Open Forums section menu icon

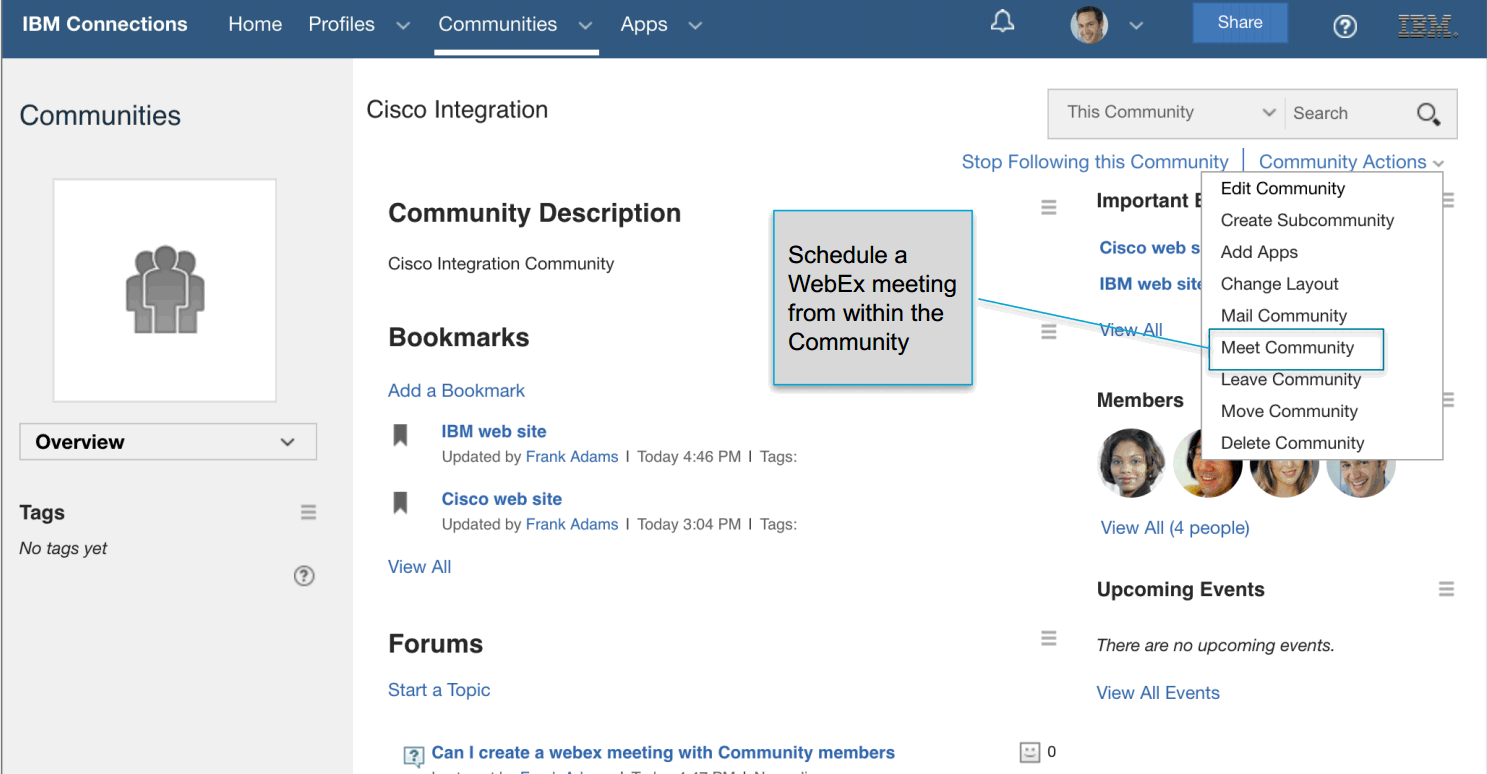(x=1048, y=637)
